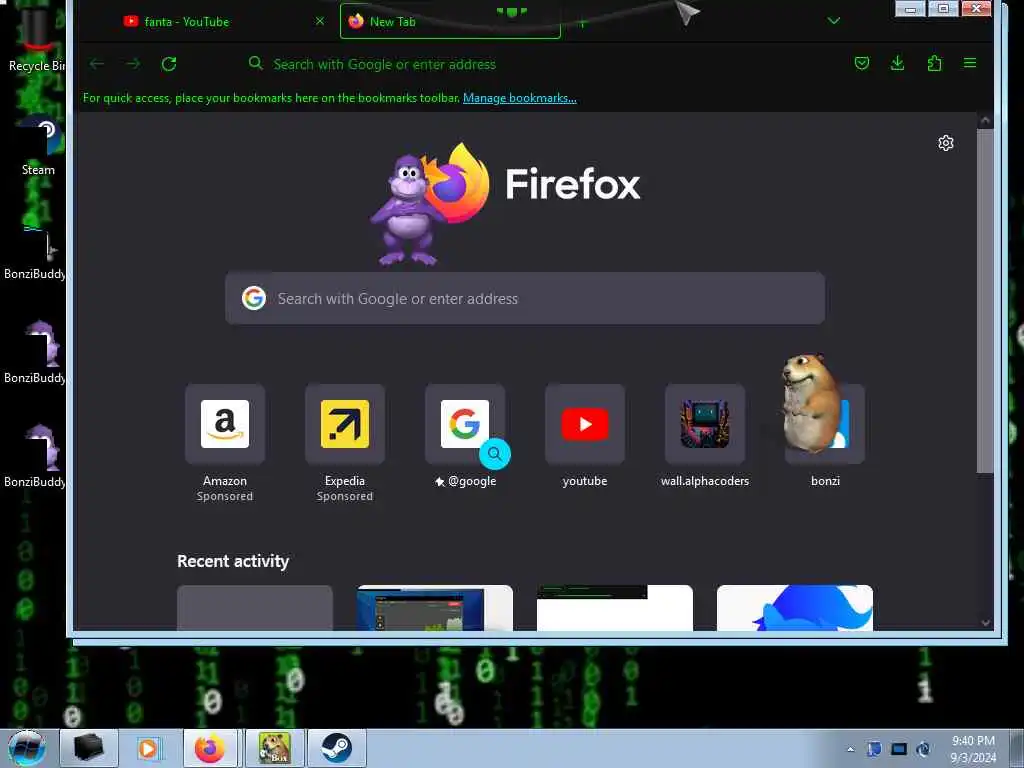The image size is (1024, 768).
Task: Open the black folder taskbar icon
Action: pyautogui.click(x=89, y=748)
